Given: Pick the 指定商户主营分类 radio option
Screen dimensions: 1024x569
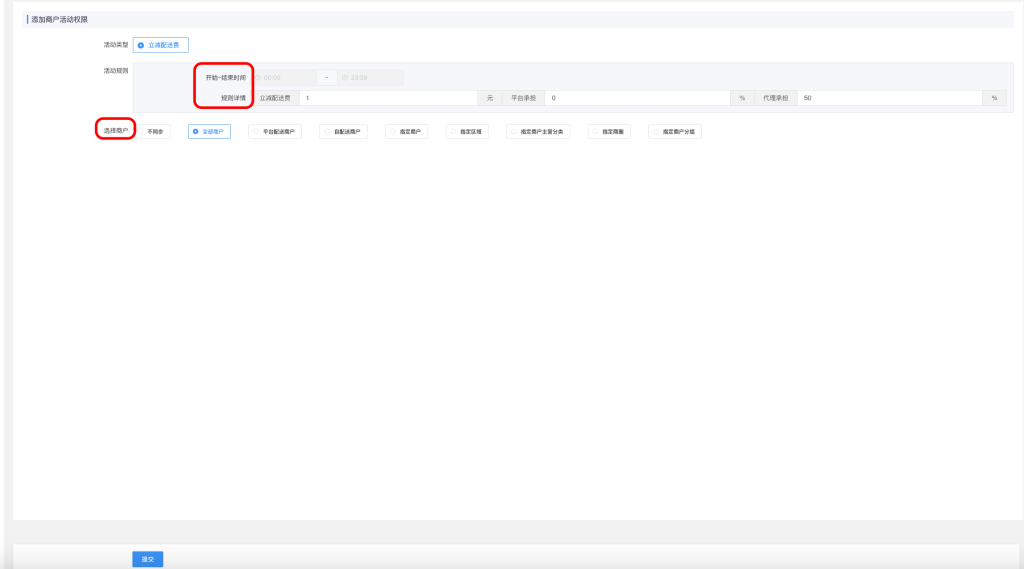Looking at the screenshot, I should tap(538, 131).
